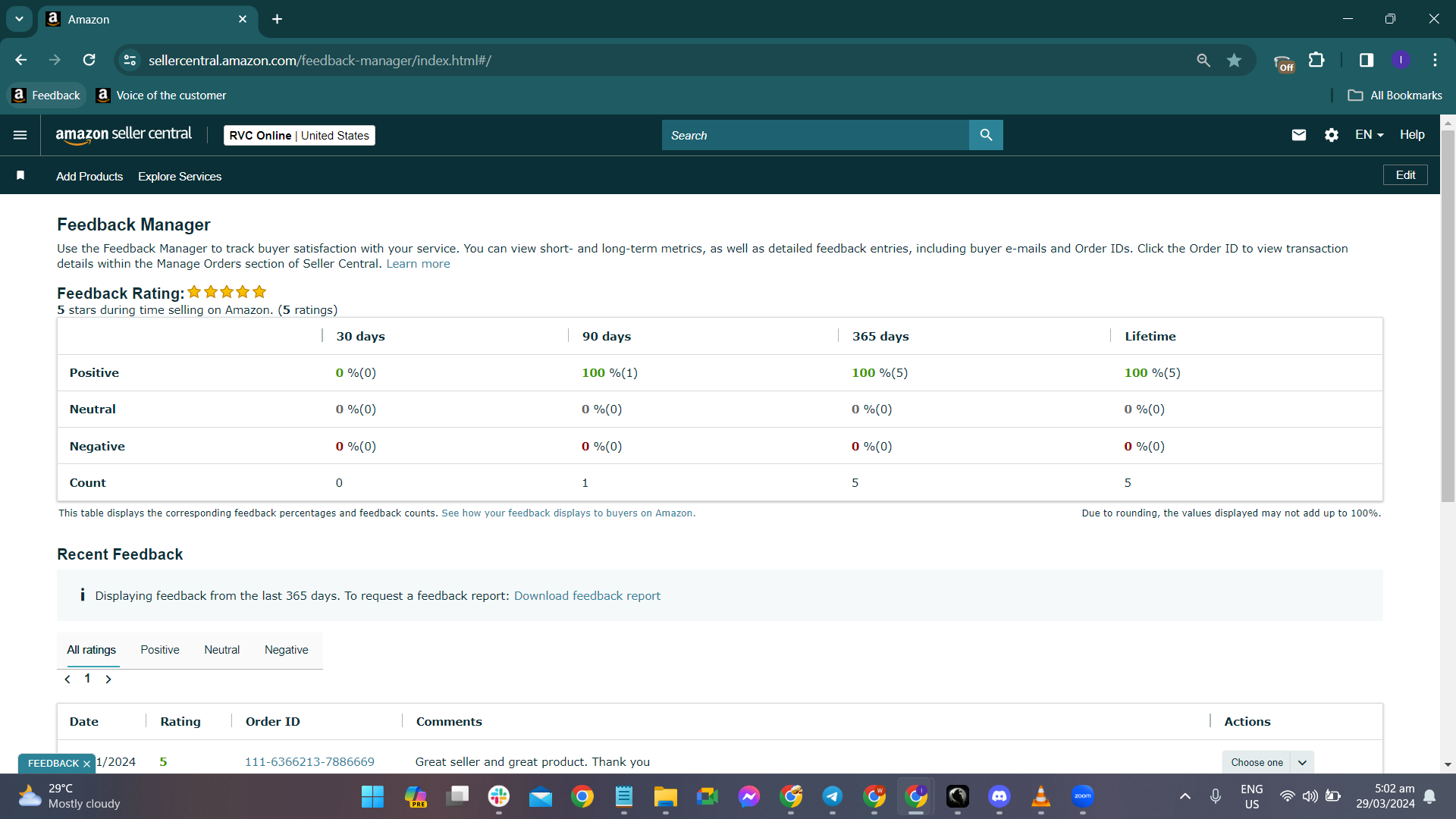
Task: Switch to the Neutral feedback tab
Action: pos(222,650)
